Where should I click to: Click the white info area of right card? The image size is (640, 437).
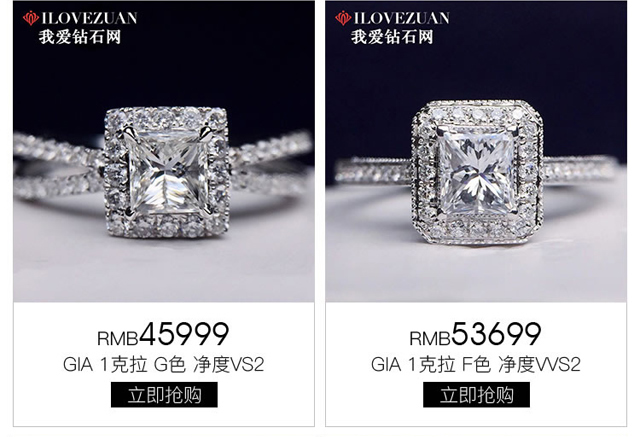476,364
